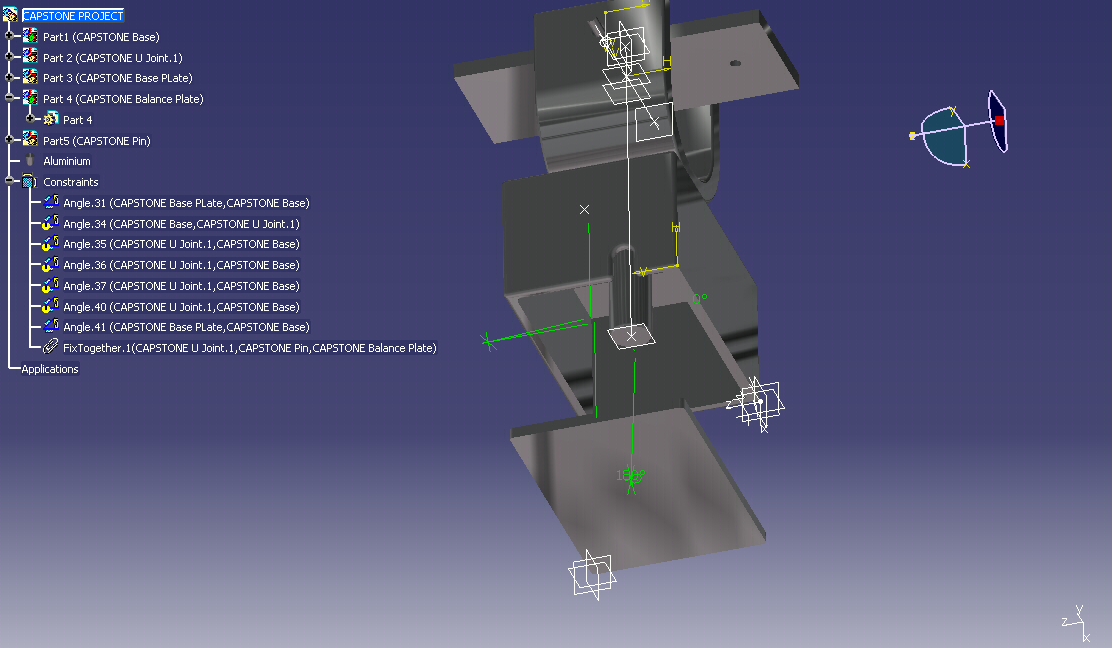Click the red compass manipulation handle

tap(999, 120)
